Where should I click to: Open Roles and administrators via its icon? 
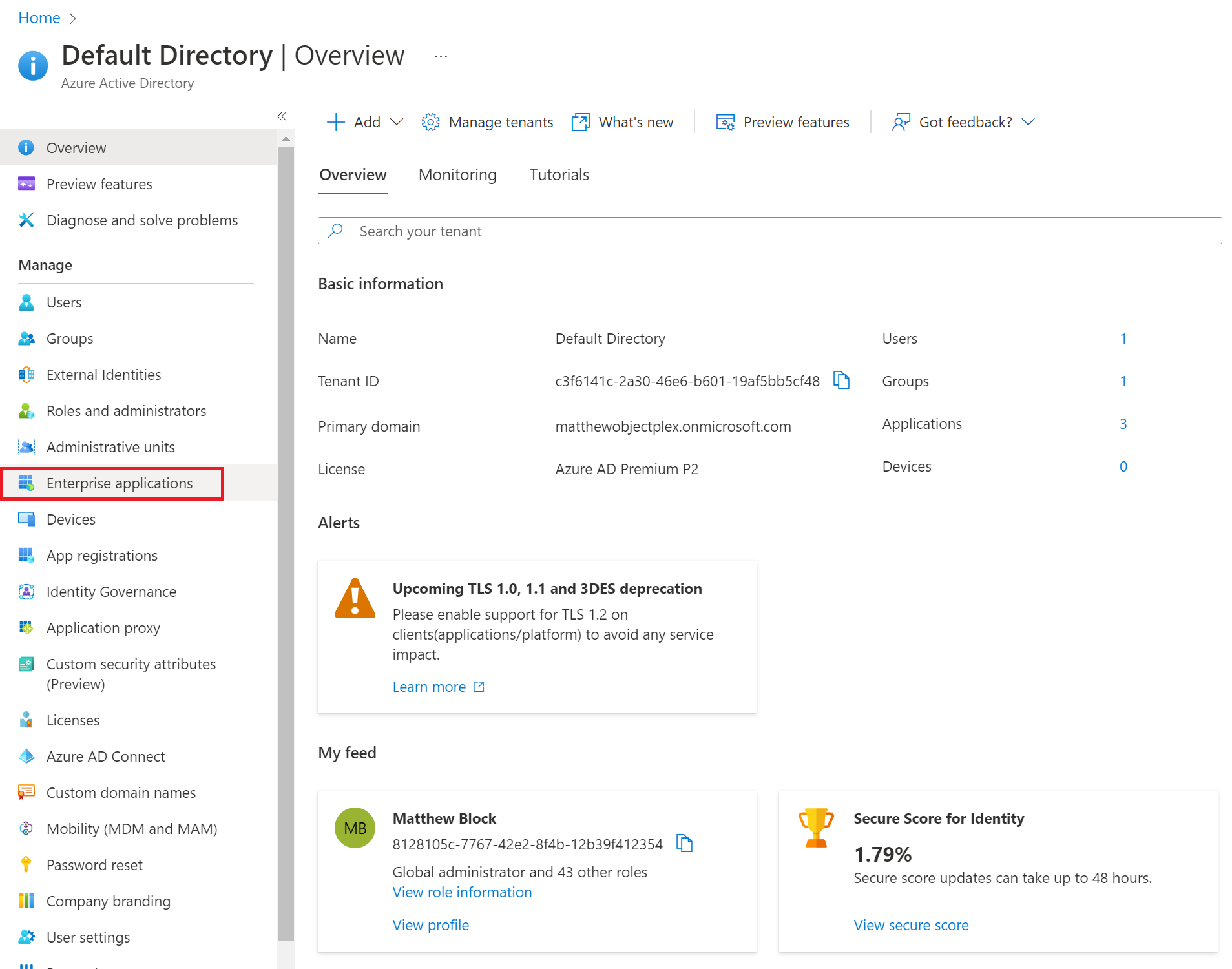(26, 411)
